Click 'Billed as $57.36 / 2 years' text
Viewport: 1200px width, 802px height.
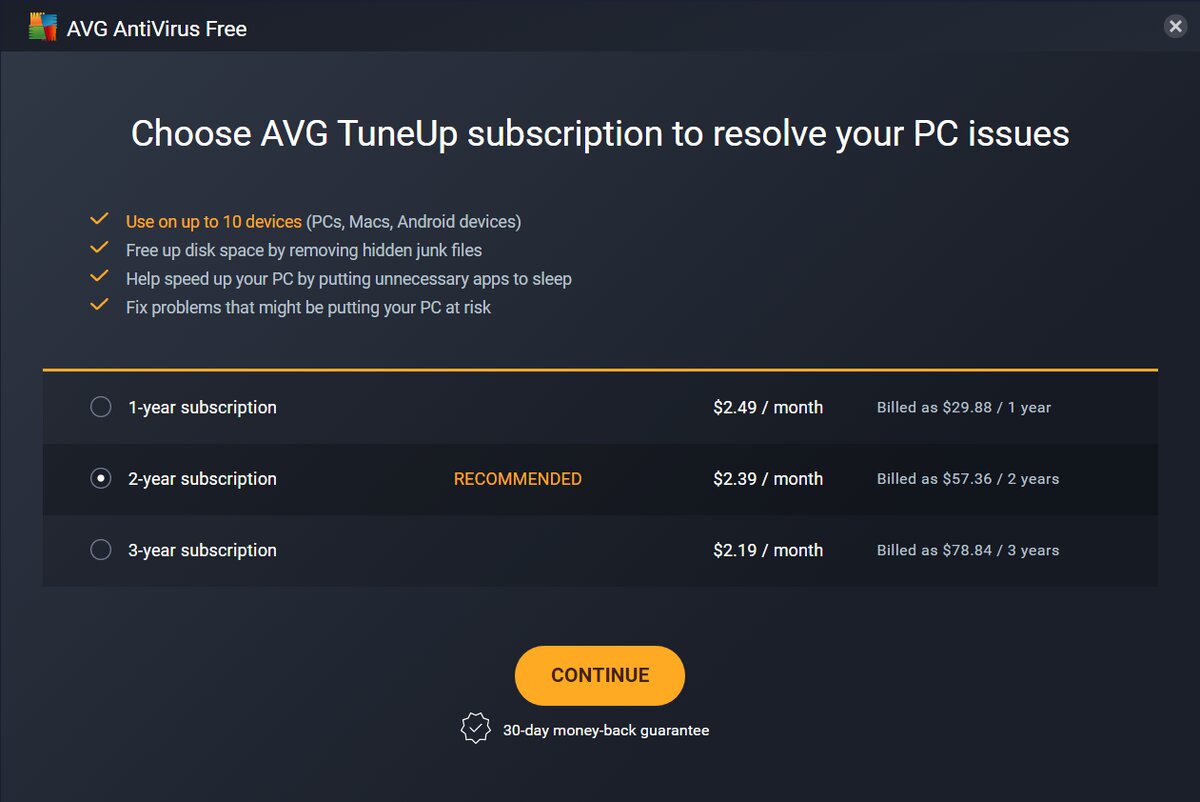[x=968, y=479]
